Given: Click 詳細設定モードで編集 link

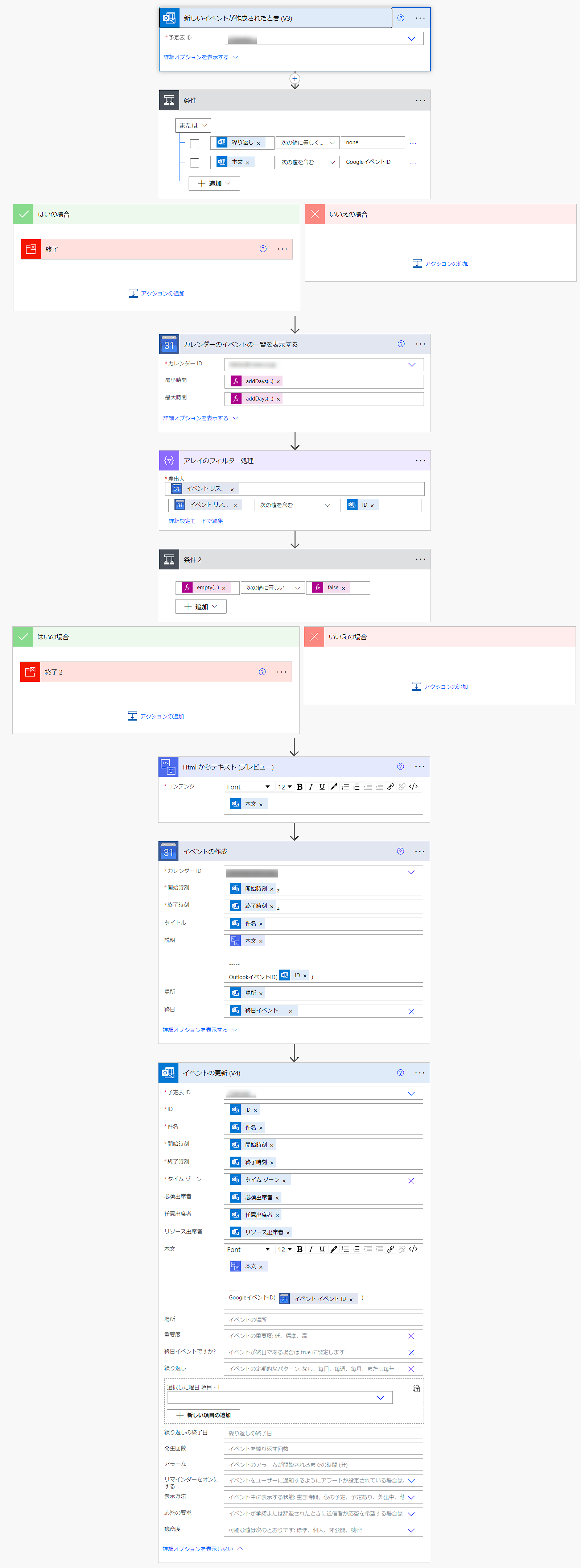Looking at the screenshot, I should coord(195,521).
